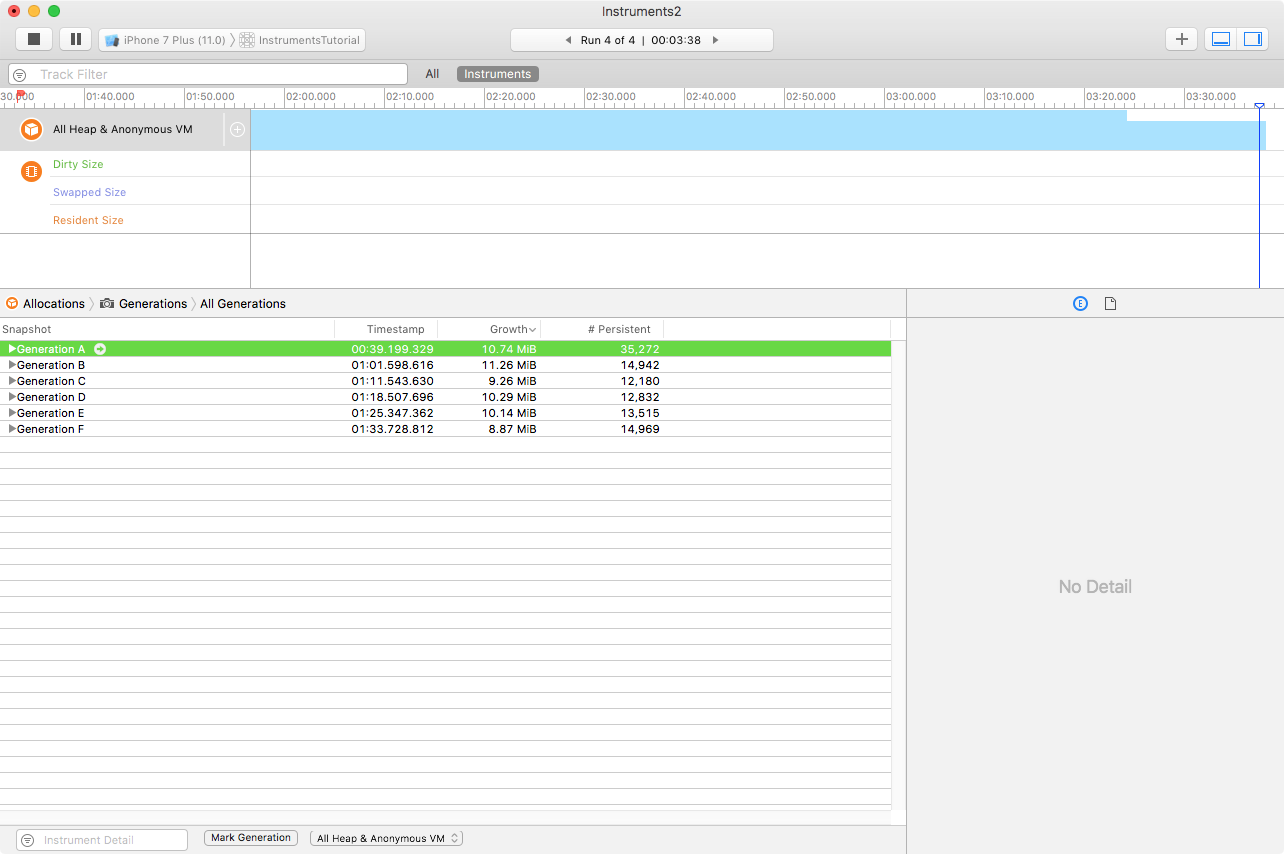1284x854 pixels.
Task: Open the Instrument Detail filter options icon
Action: (x=28, y=840)
